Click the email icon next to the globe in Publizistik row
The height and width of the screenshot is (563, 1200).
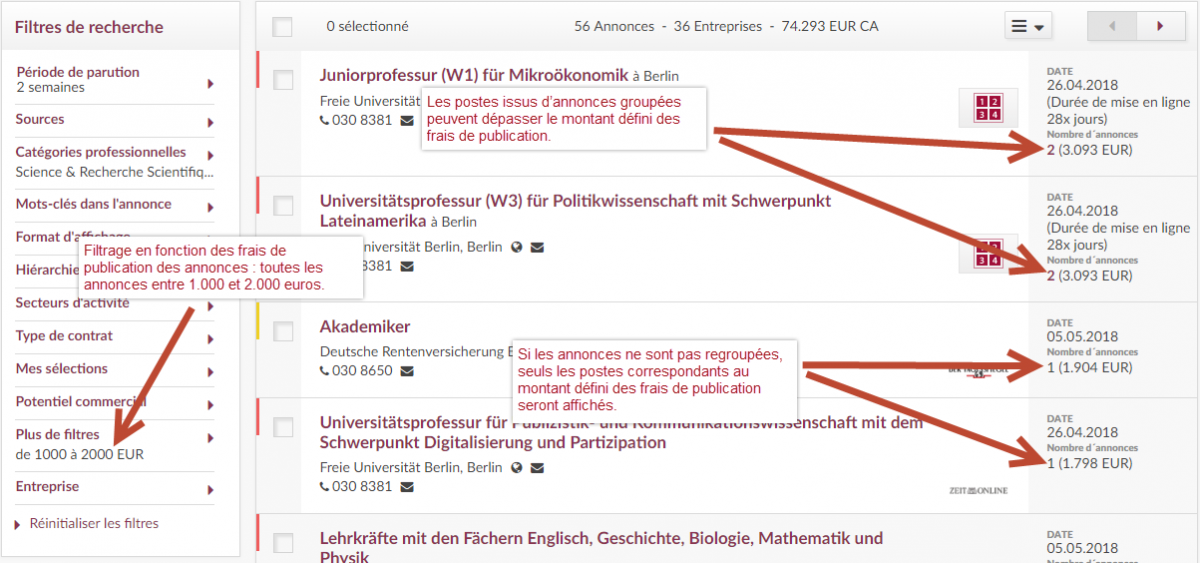click(538, 467)
